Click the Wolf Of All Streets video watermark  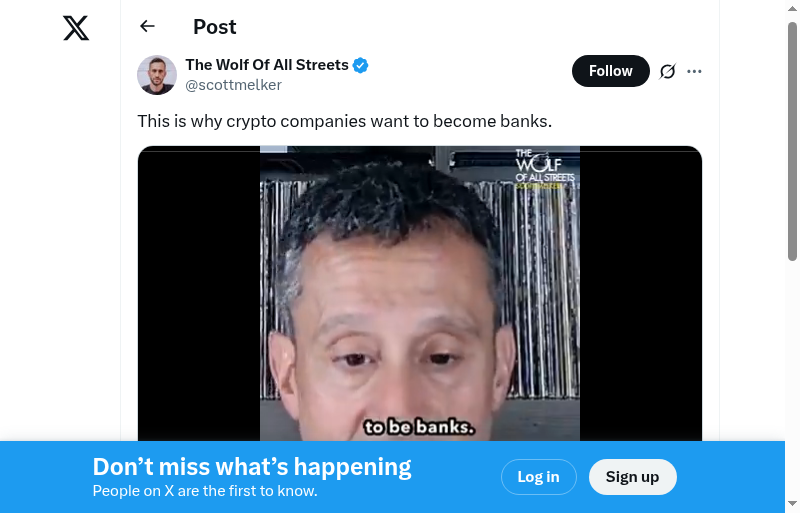pyautogui.click(x=544, y=168)
